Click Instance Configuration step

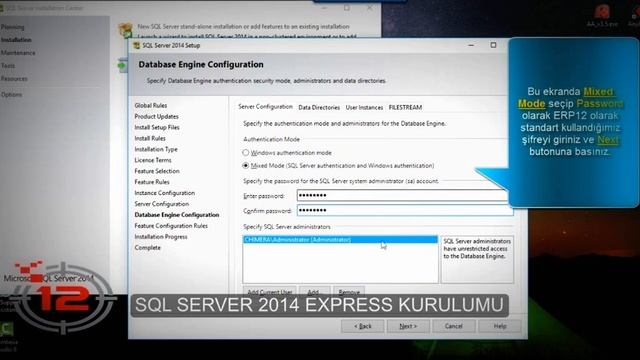[x=164, y=193]
